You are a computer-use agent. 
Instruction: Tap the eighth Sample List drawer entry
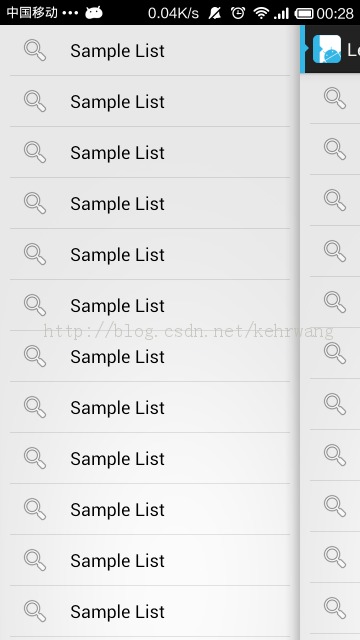(150, 407)
